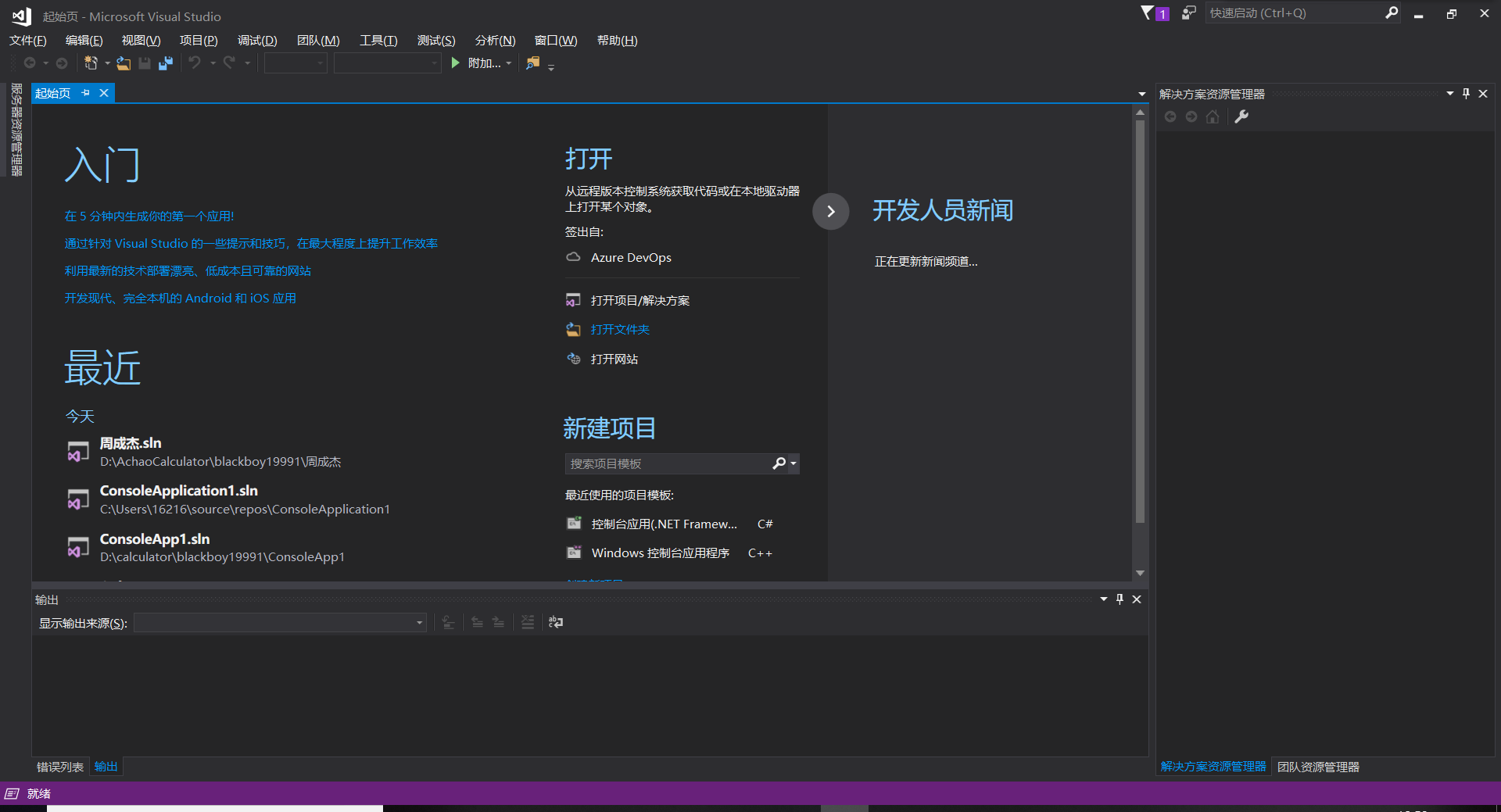Click the send feedback icon in title bar
Viewport: 1501px width, 812px height.
pyautogui.click(x=1188, y=13)
